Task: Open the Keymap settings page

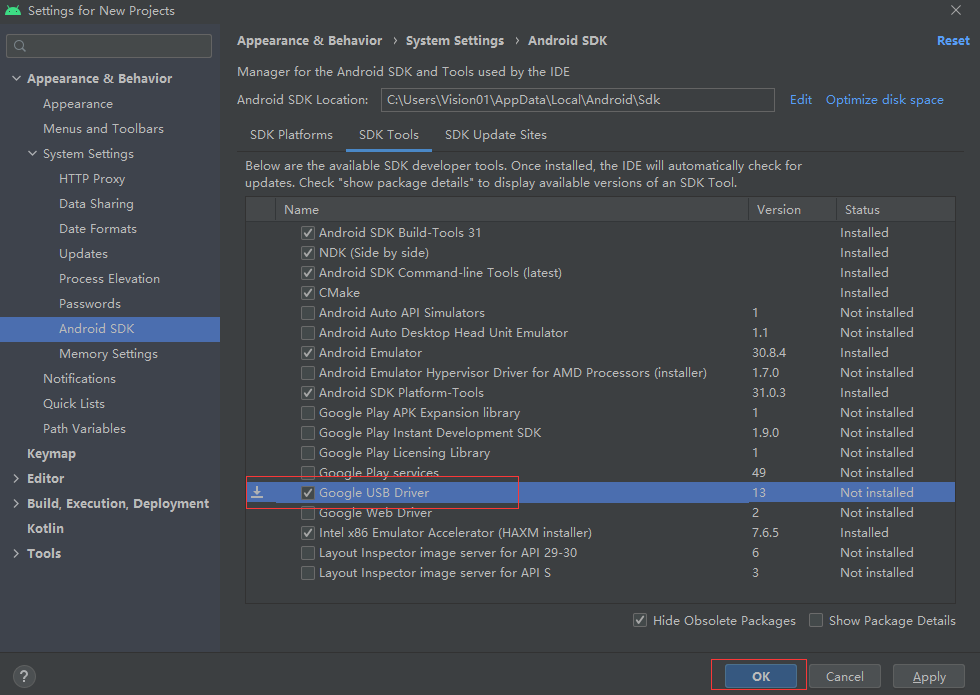Action: [51, 454]
